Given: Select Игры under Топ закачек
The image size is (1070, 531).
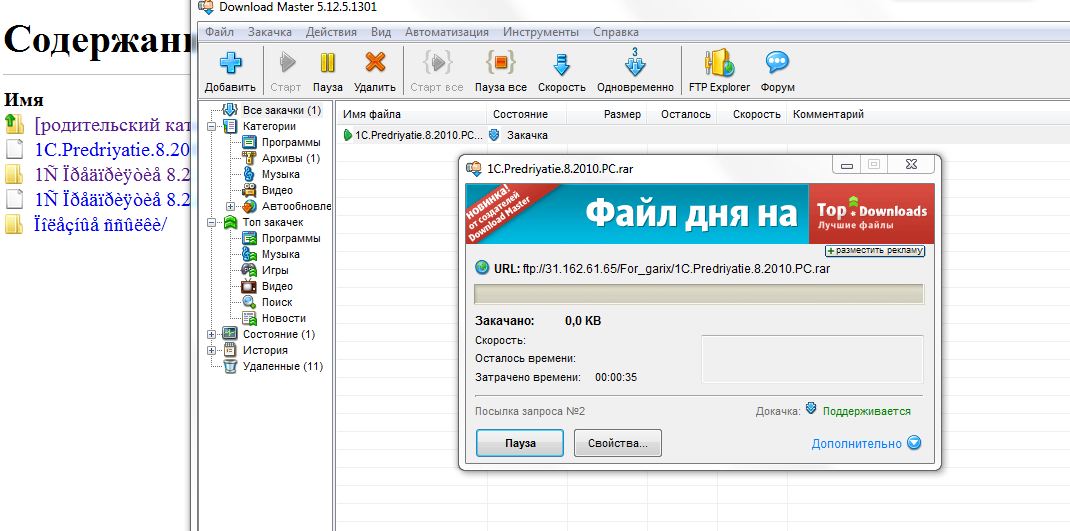Looking at the screenshot, I should point(275,270).
